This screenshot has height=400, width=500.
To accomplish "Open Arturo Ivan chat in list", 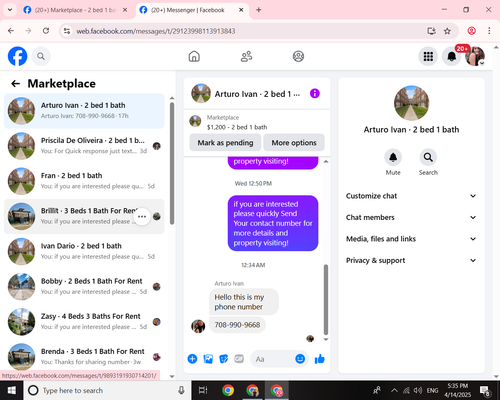I will click(x=84, y=111).
